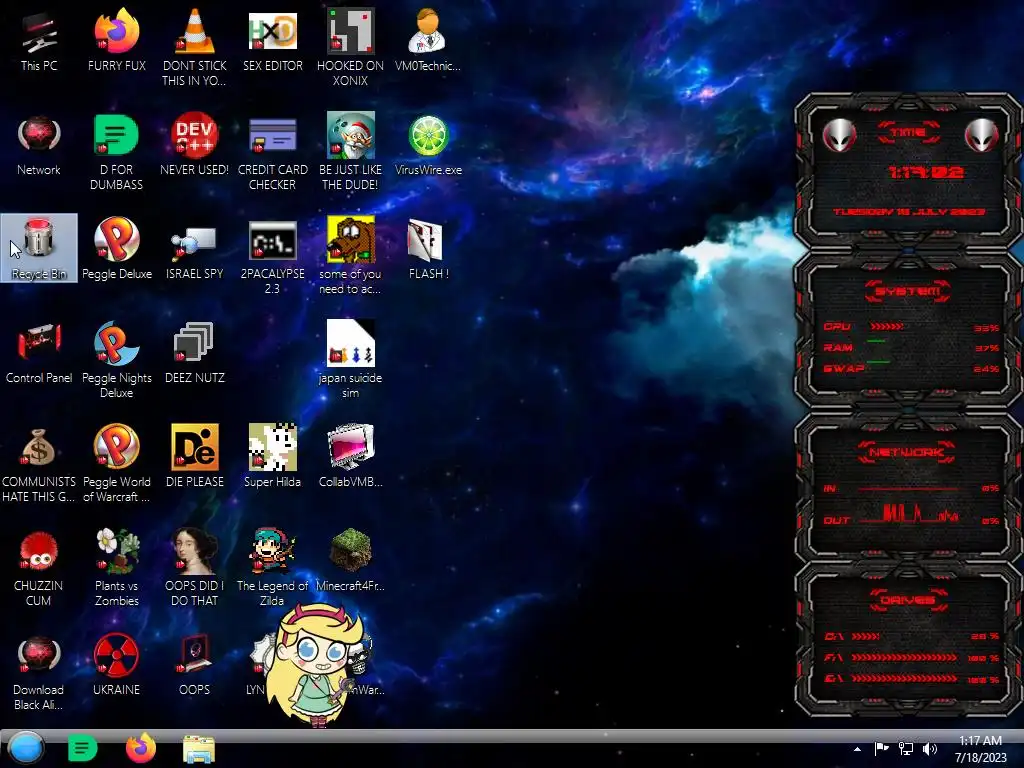Screen dimensions: 1024x768
Task: Click BE JUST LIKE THE DUDE icon
Action: [x=350, y=152]
